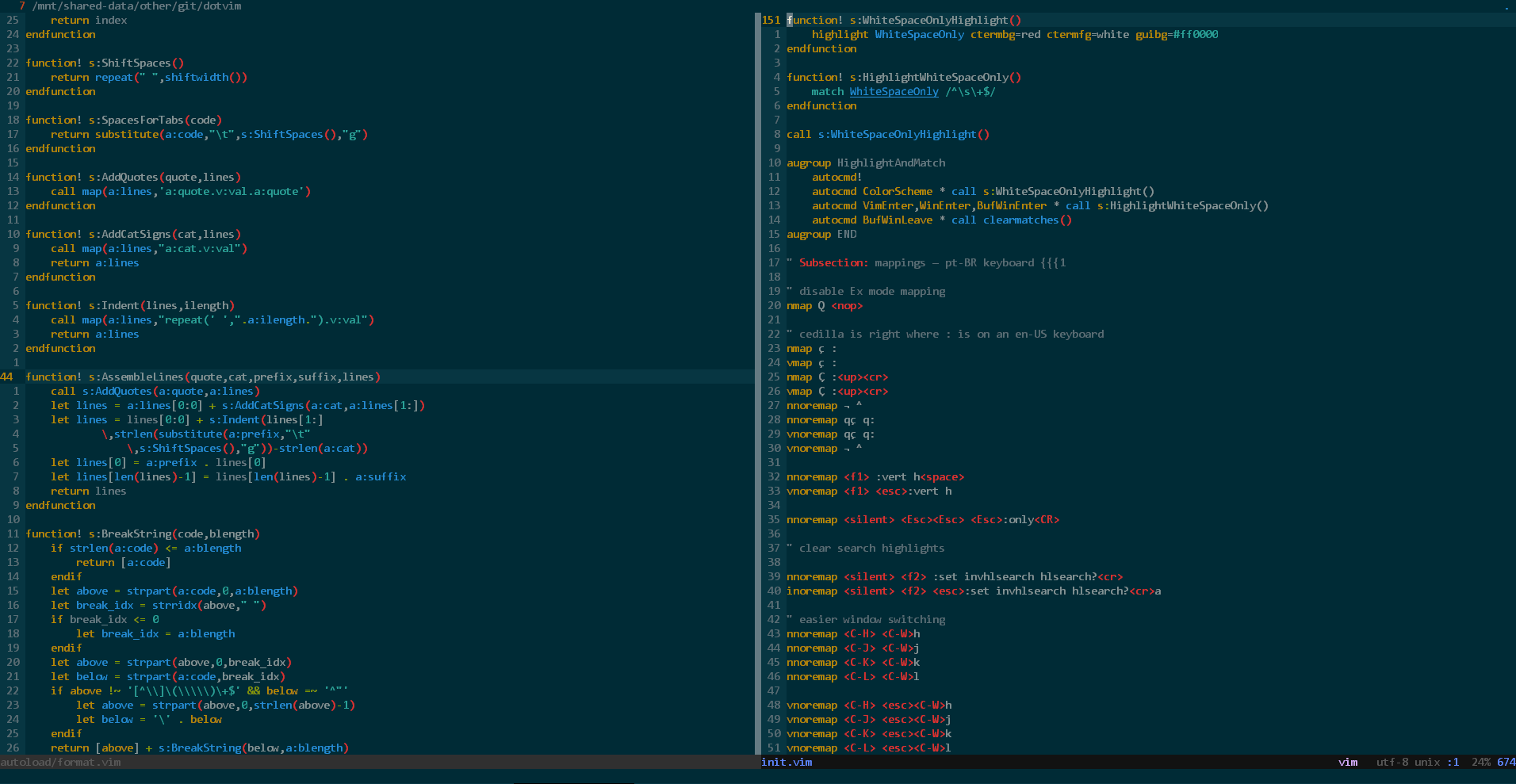Image resolution: width=1516 pixels, height=784 pixels.
Task: Click 'function! s:BreakString(code,blength)' line
Action: 143,534
